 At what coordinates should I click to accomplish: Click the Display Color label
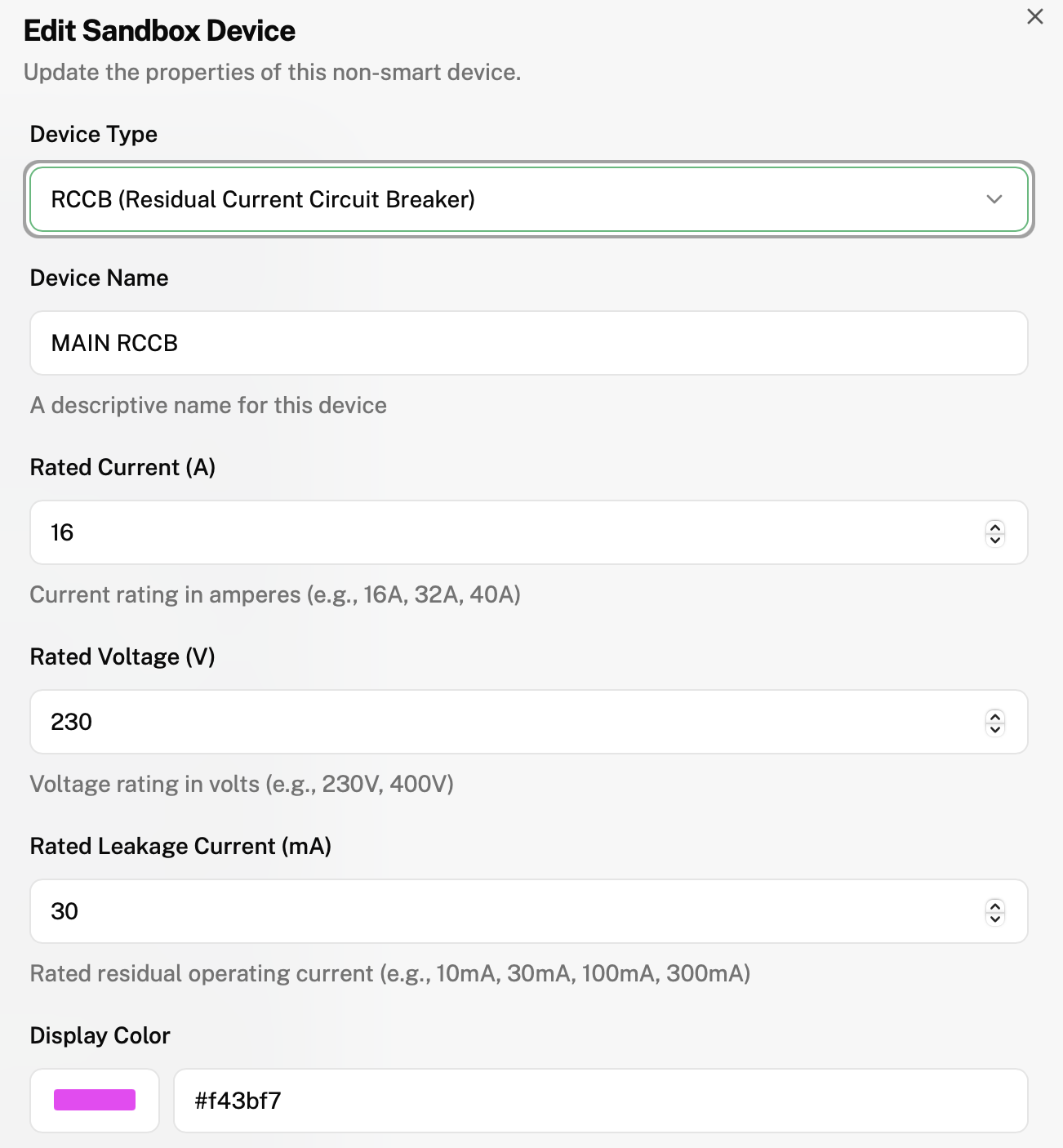(x=100, y=1036)
